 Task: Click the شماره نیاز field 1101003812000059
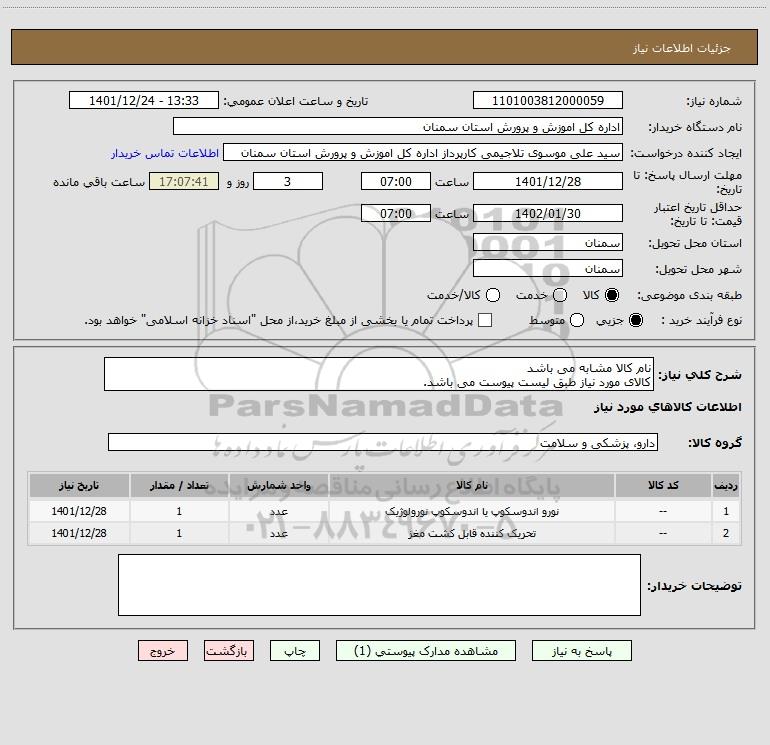click(x=548, y=101)
